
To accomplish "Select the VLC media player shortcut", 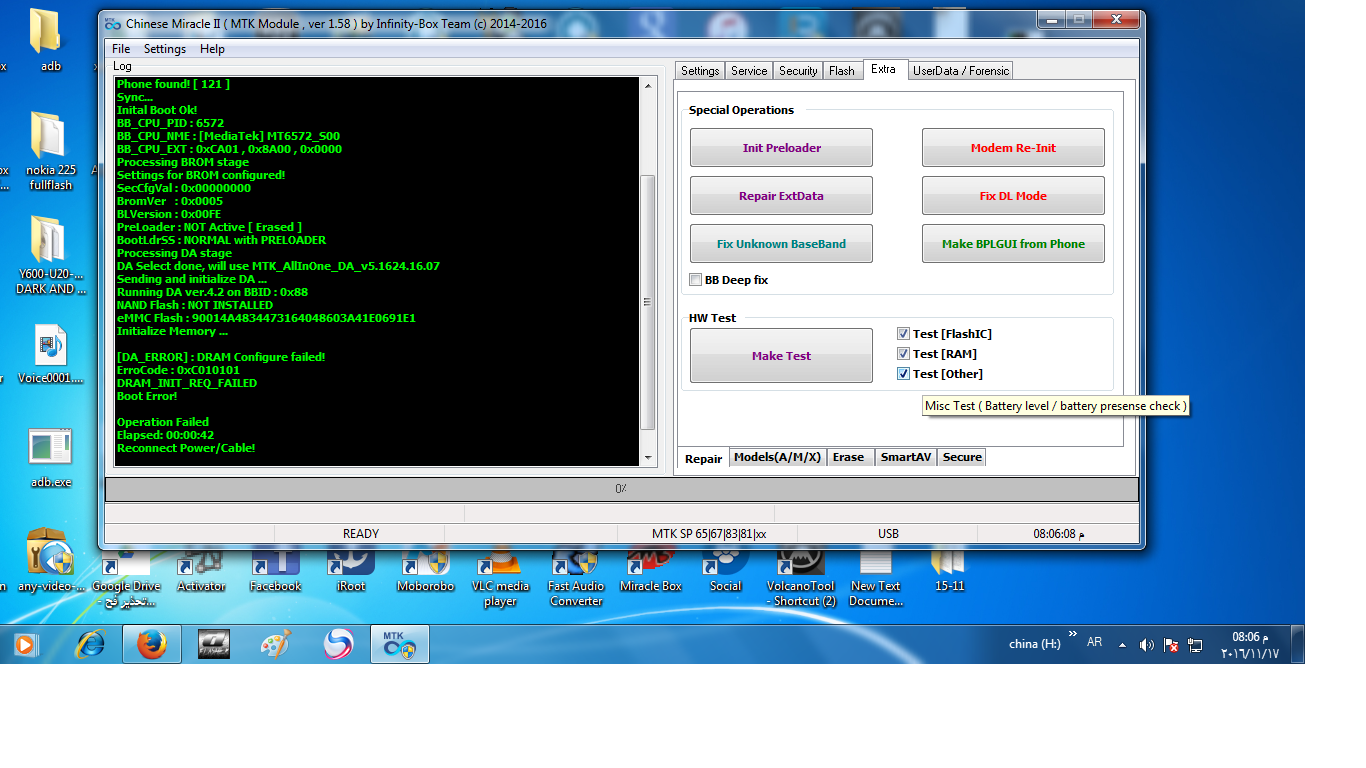I will pos(500,578).
